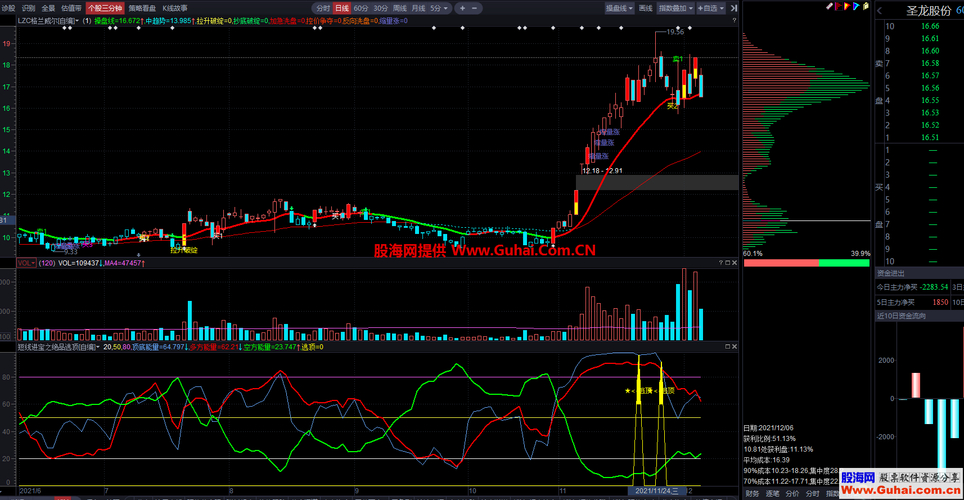Open the +自选 watchlist dropdown
The image size is (964, 500).
711,8
